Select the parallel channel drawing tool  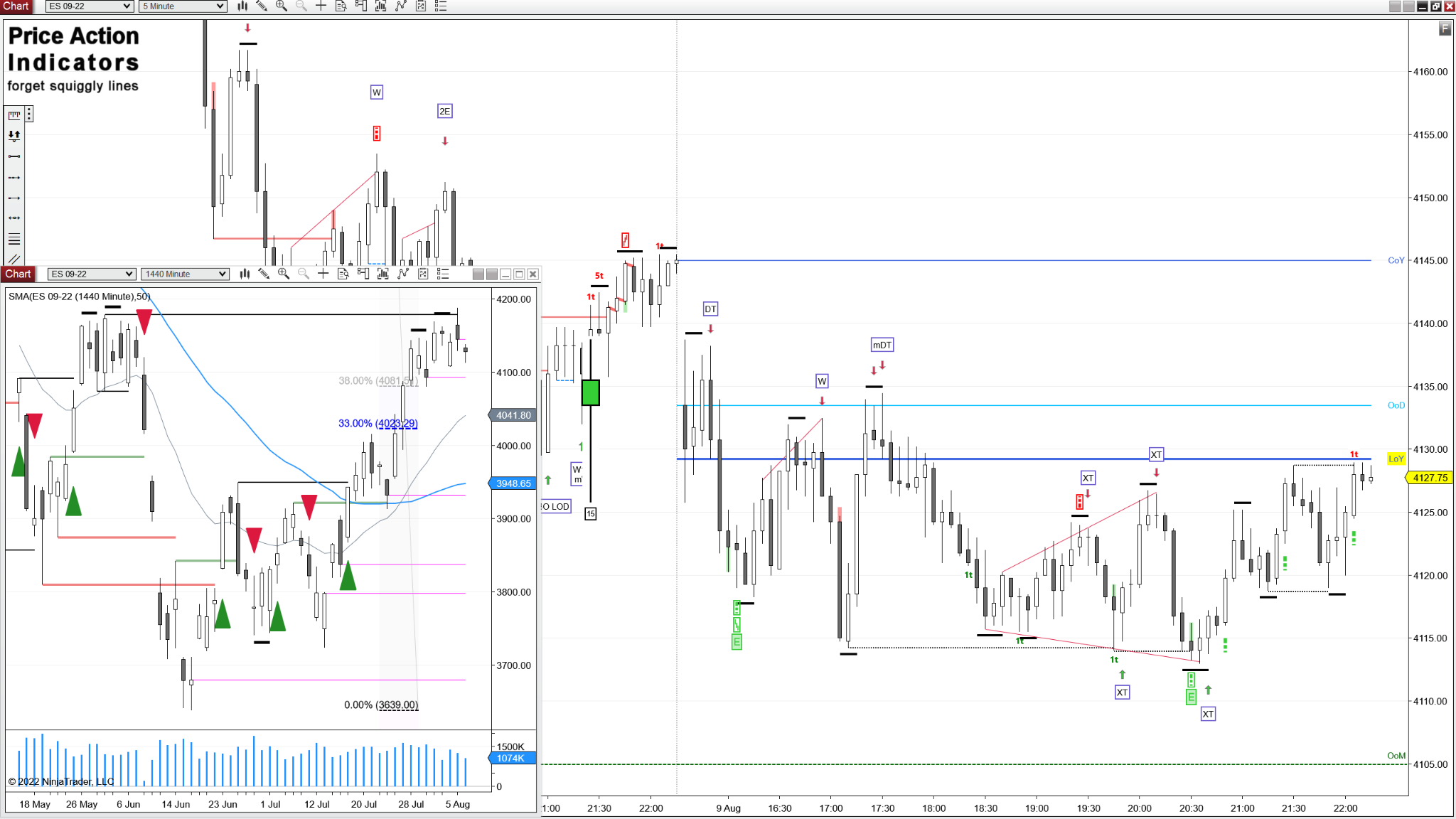[x=14, y=259]
